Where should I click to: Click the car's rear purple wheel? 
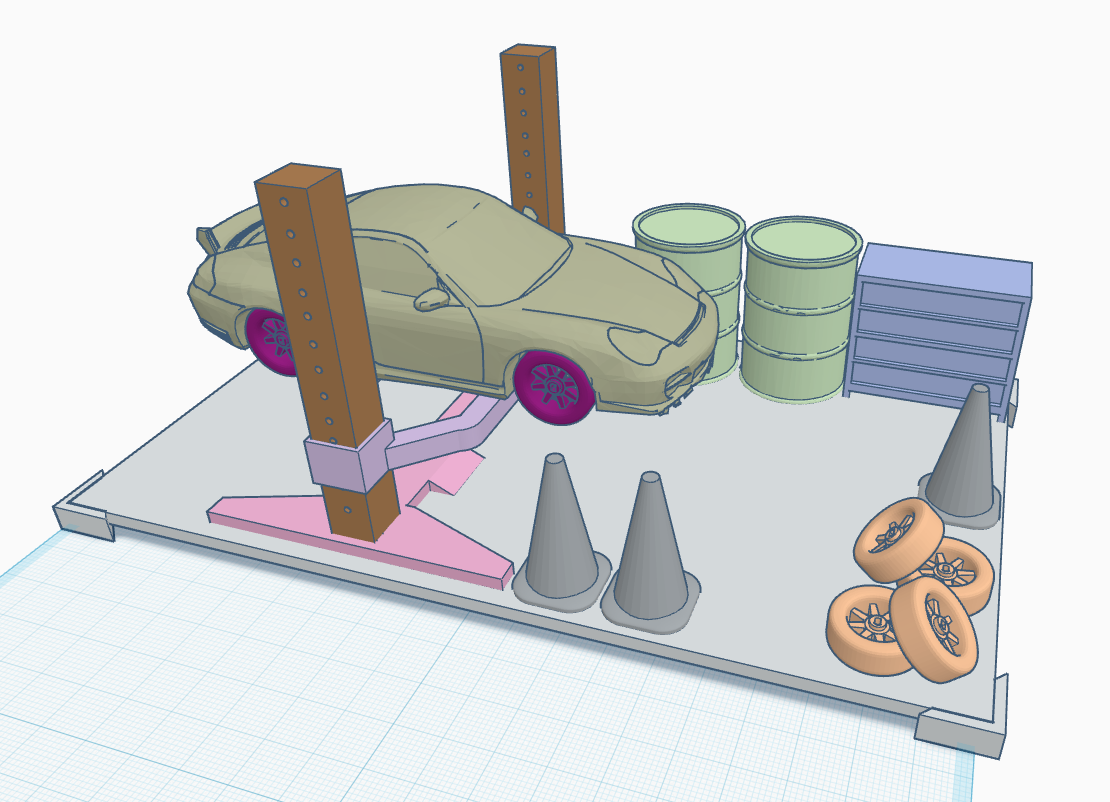(x=268, y=338)
